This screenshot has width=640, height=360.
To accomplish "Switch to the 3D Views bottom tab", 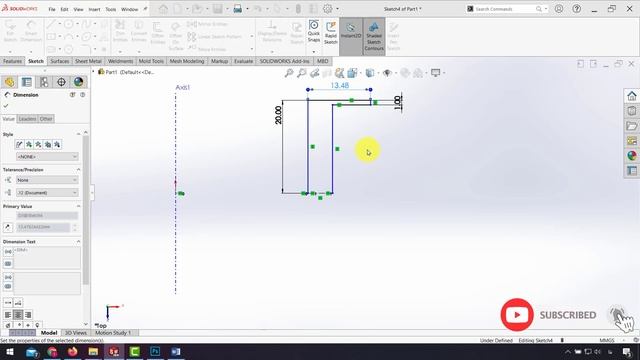I will [x=76, y=333].
